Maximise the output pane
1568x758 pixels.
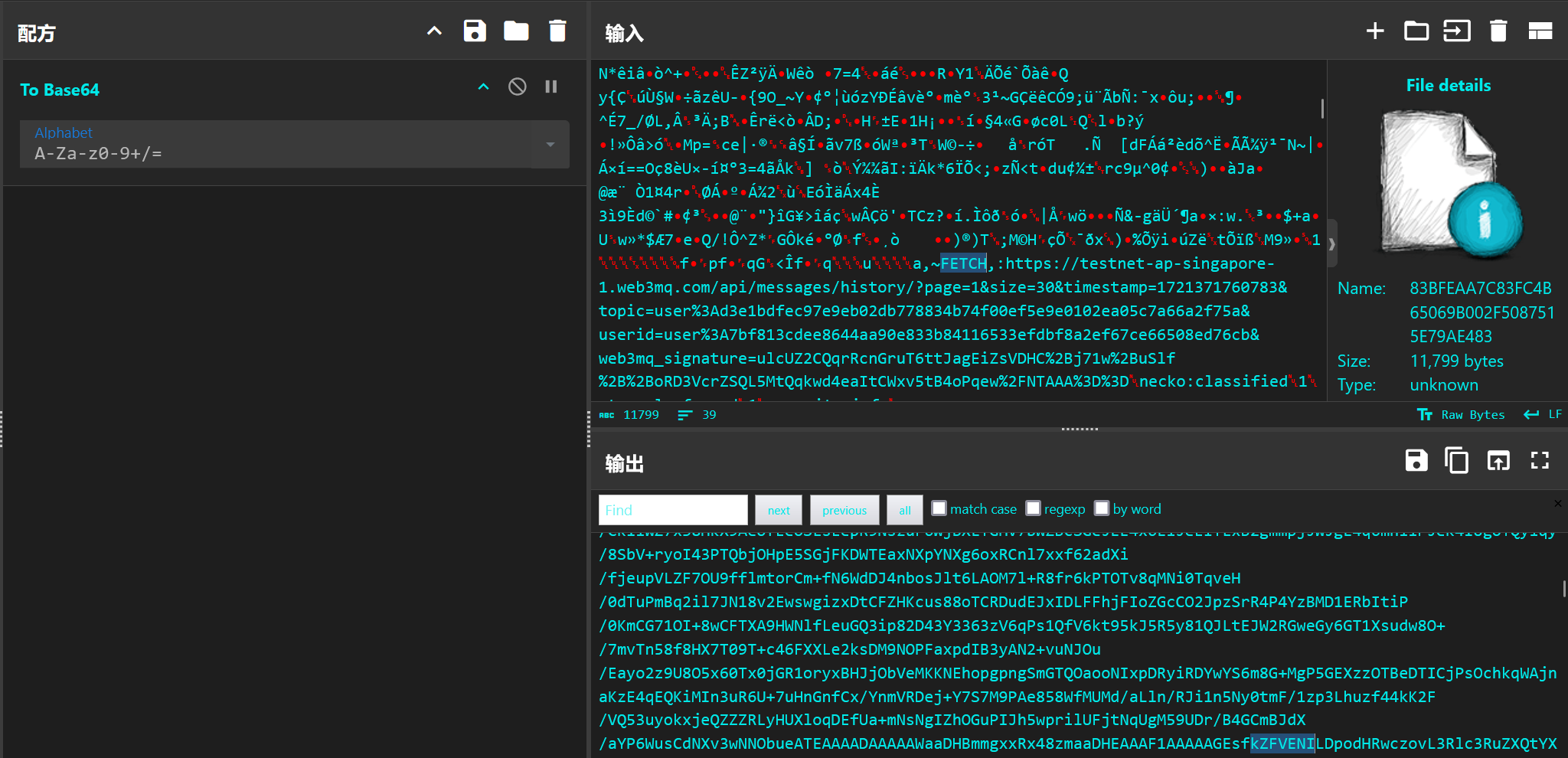tap(1540, 461)
